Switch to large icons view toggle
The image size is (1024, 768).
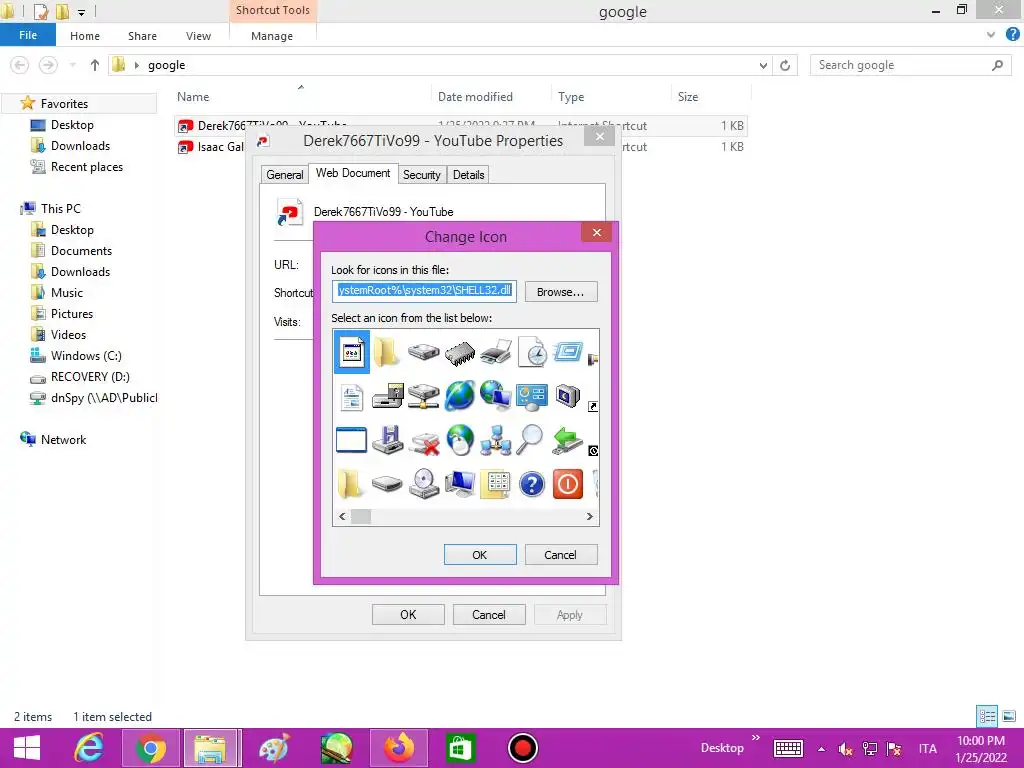(x=1009, y=716)
